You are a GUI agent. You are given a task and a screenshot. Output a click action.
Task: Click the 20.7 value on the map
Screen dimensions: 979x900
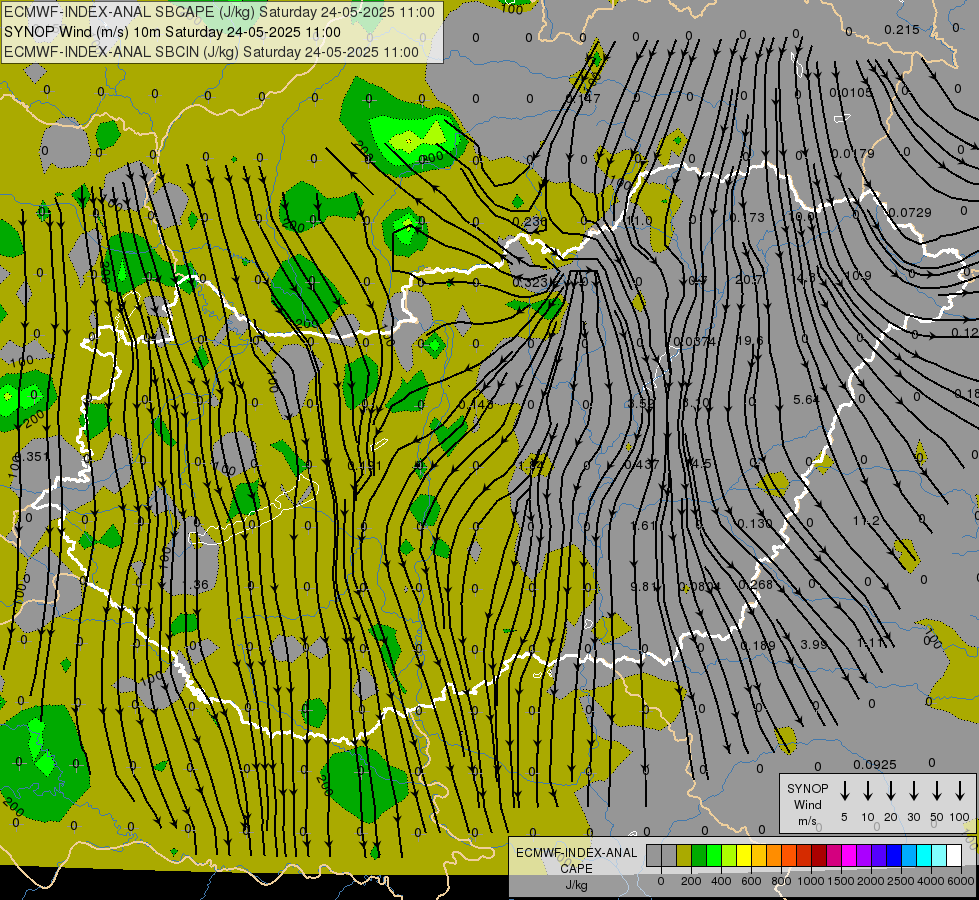pos(749,279)
